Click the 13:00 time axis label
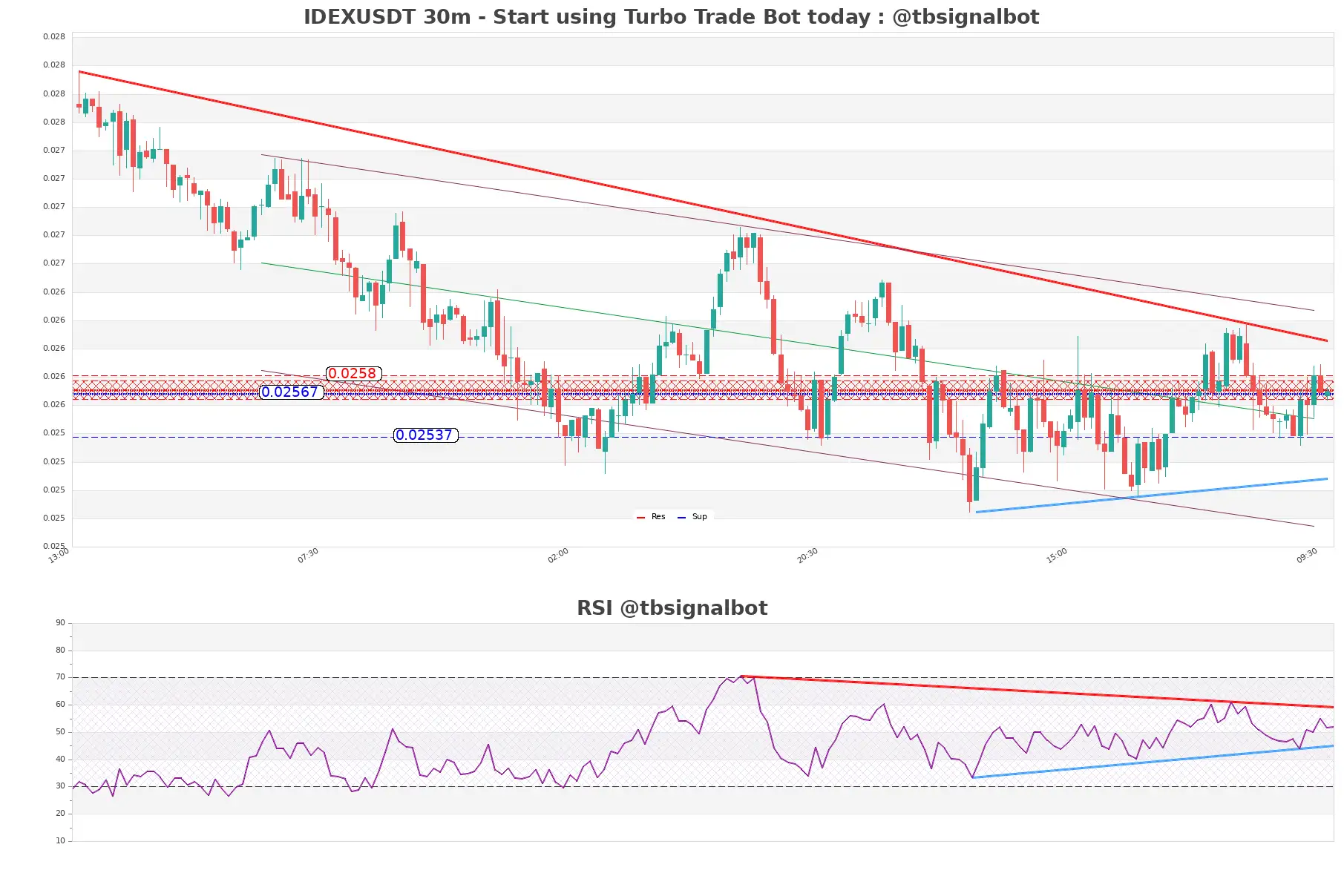The width and height of the screenshot is (1344, 896). (x=59, y=556)
